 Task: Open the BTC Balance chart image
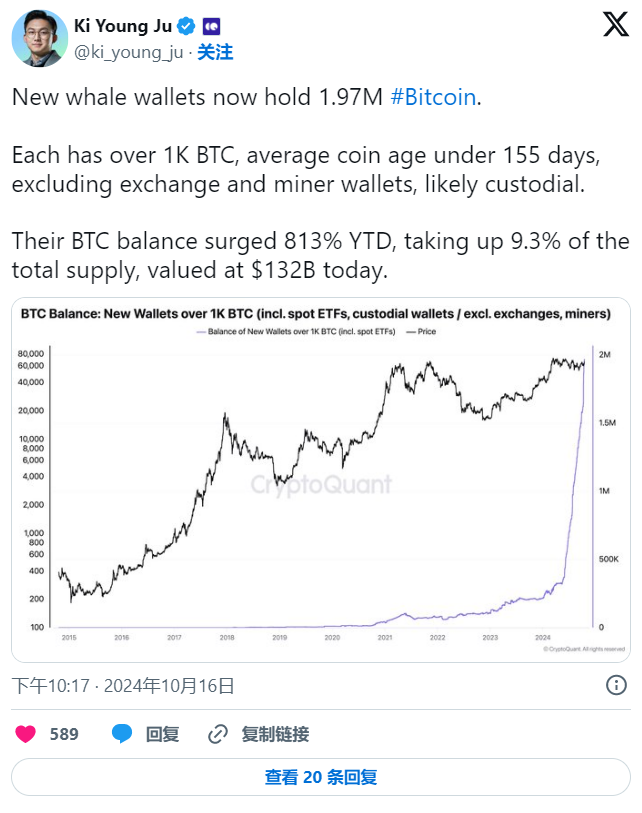(321, 480)
